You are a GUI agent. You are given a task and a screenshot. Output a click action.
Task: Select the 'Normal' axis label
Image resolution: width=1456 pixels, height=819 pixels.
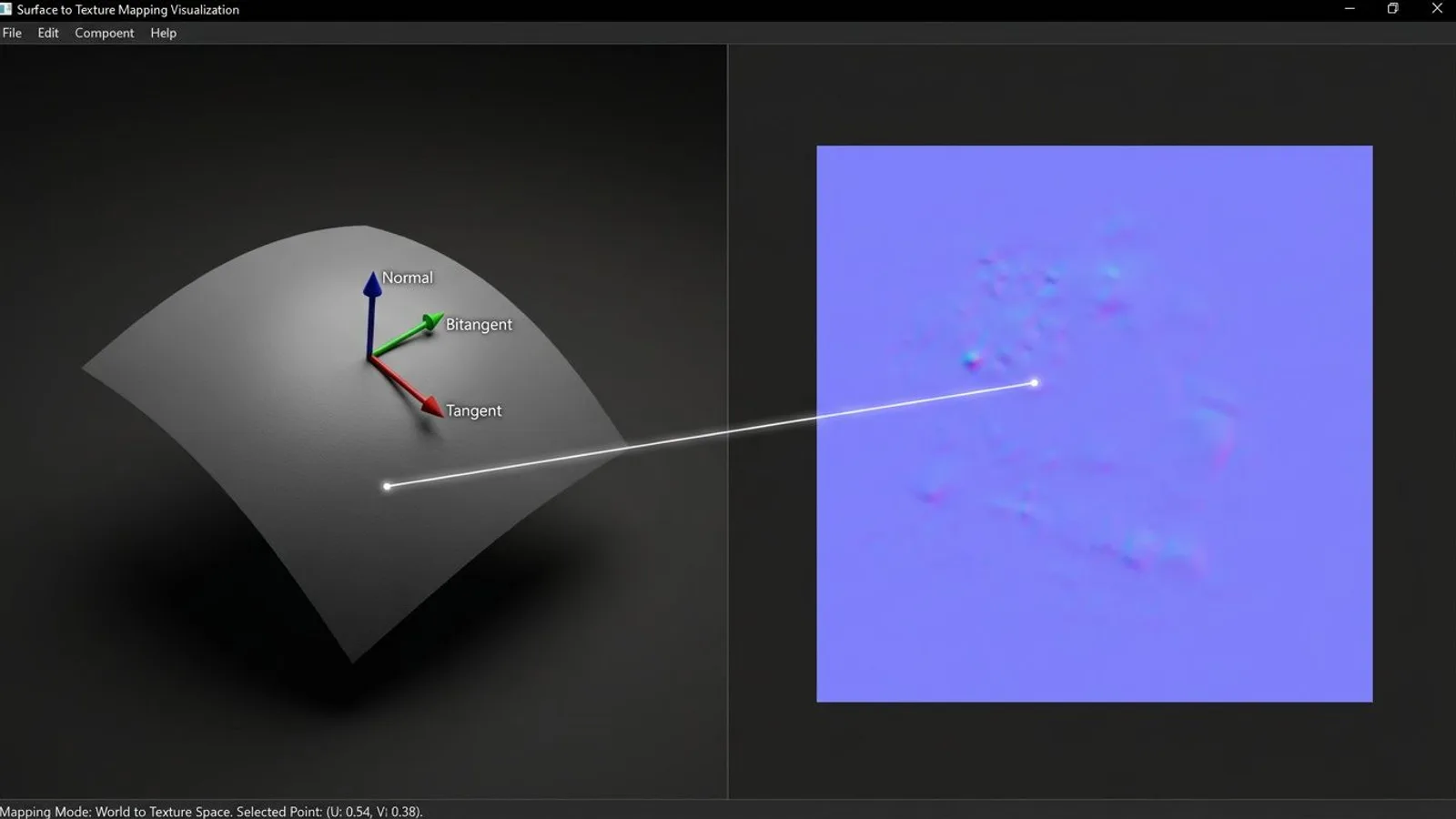407,278
